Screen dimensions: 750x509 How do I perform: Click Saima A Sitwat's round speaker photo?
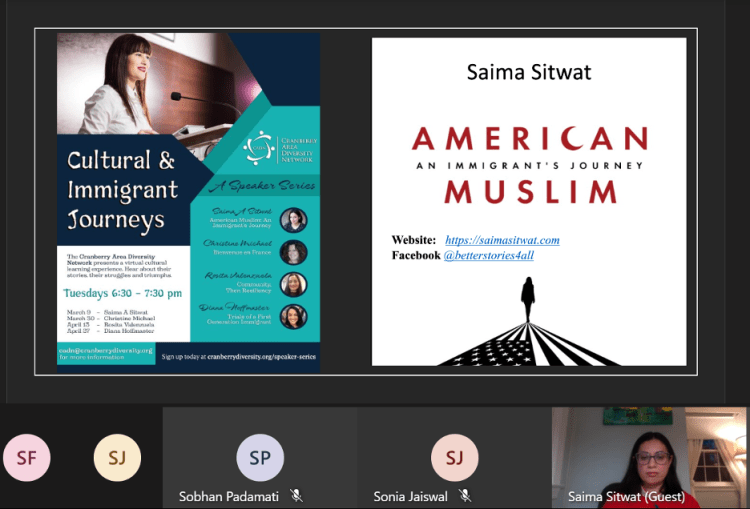tap(293, 220)
